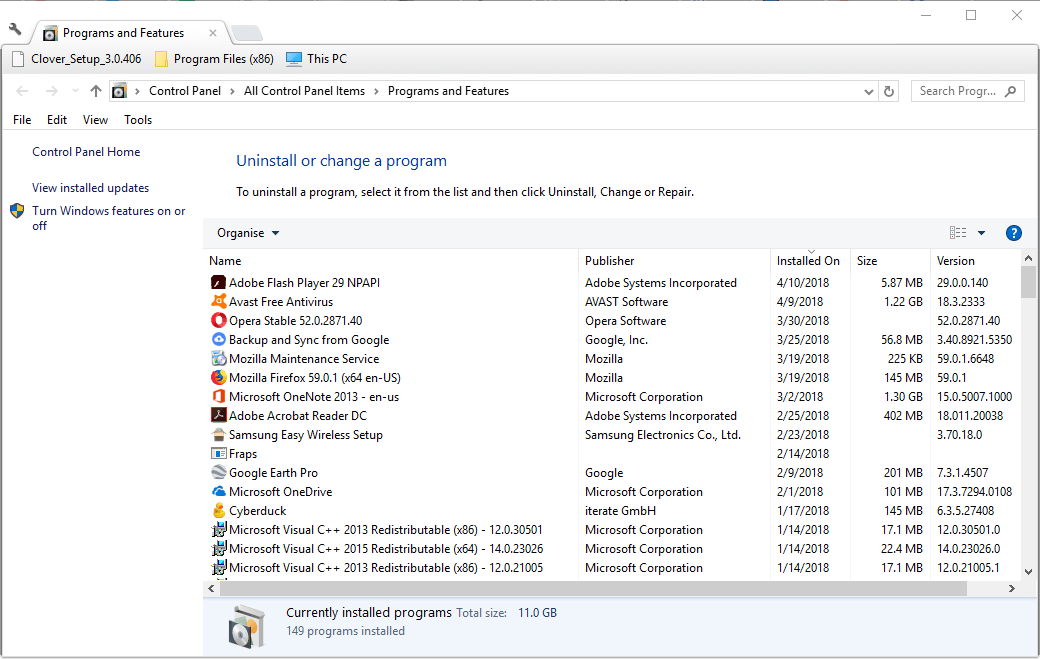Open the recent locations dropdown arrow
Viewport: 1040px width, 659px height.
[x=75, y=91]
